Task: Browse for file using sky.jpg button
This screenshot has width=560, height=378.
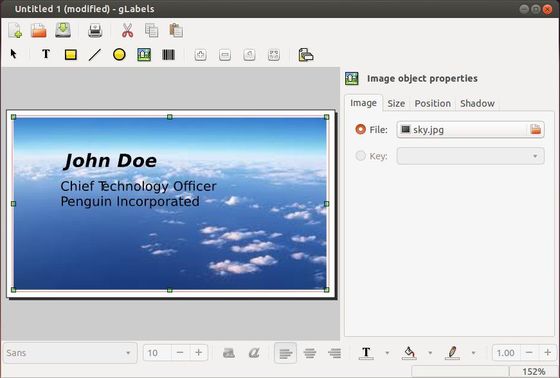Action: [x=470, y=129]
